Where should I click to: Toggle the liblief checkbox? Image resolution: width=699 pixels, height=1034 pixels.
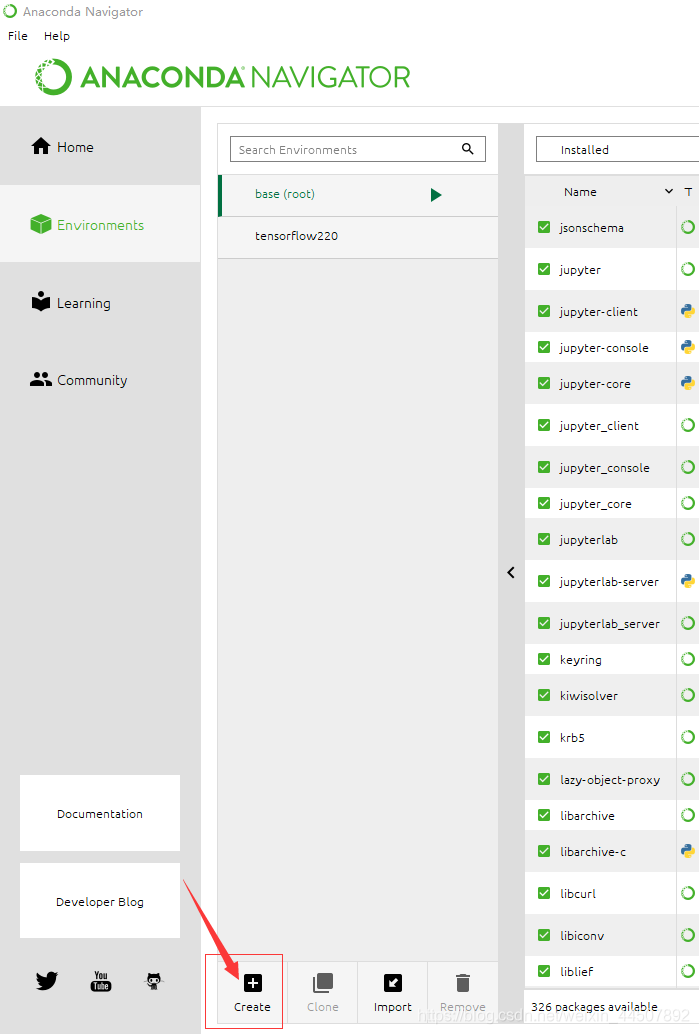point(544,971)
